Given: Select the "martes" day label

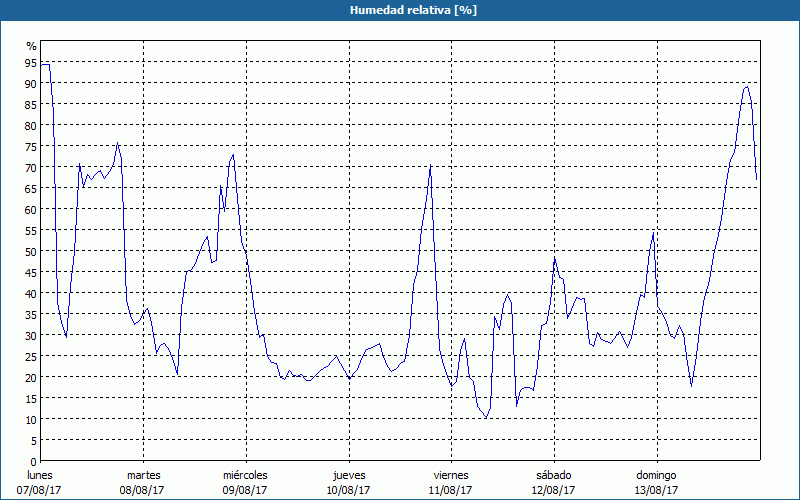Looking at the screenshot, I should (x=143, y=475).
